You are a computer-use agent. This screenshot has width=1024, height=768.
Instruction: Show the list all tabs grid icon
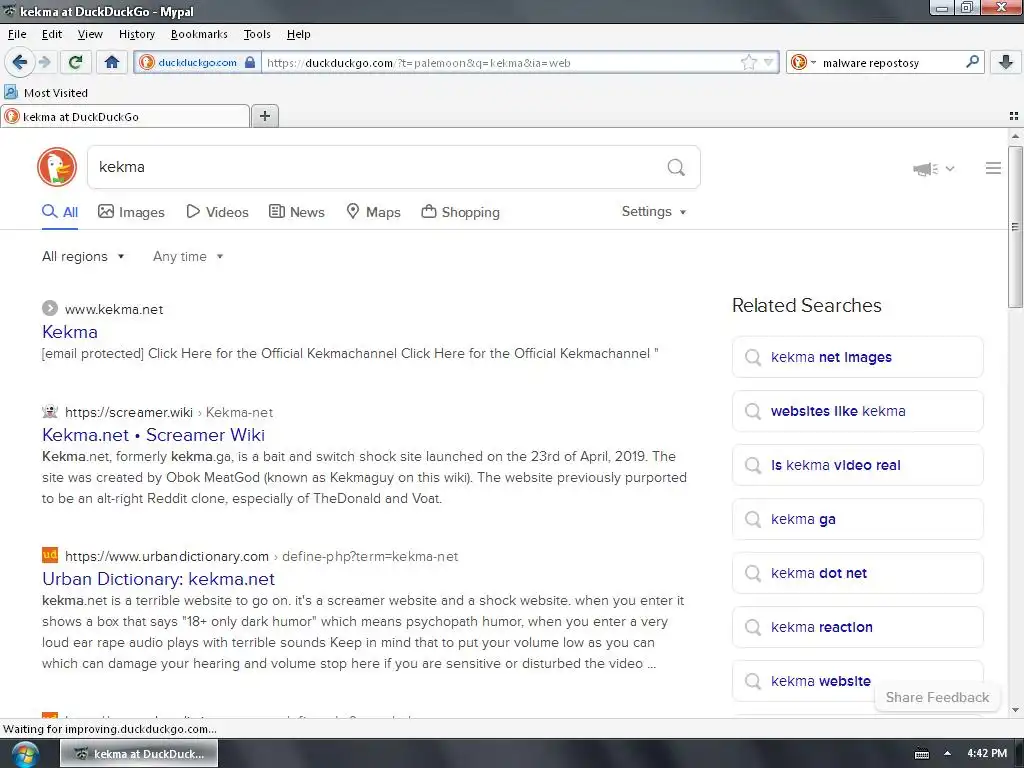[1014, 116]
